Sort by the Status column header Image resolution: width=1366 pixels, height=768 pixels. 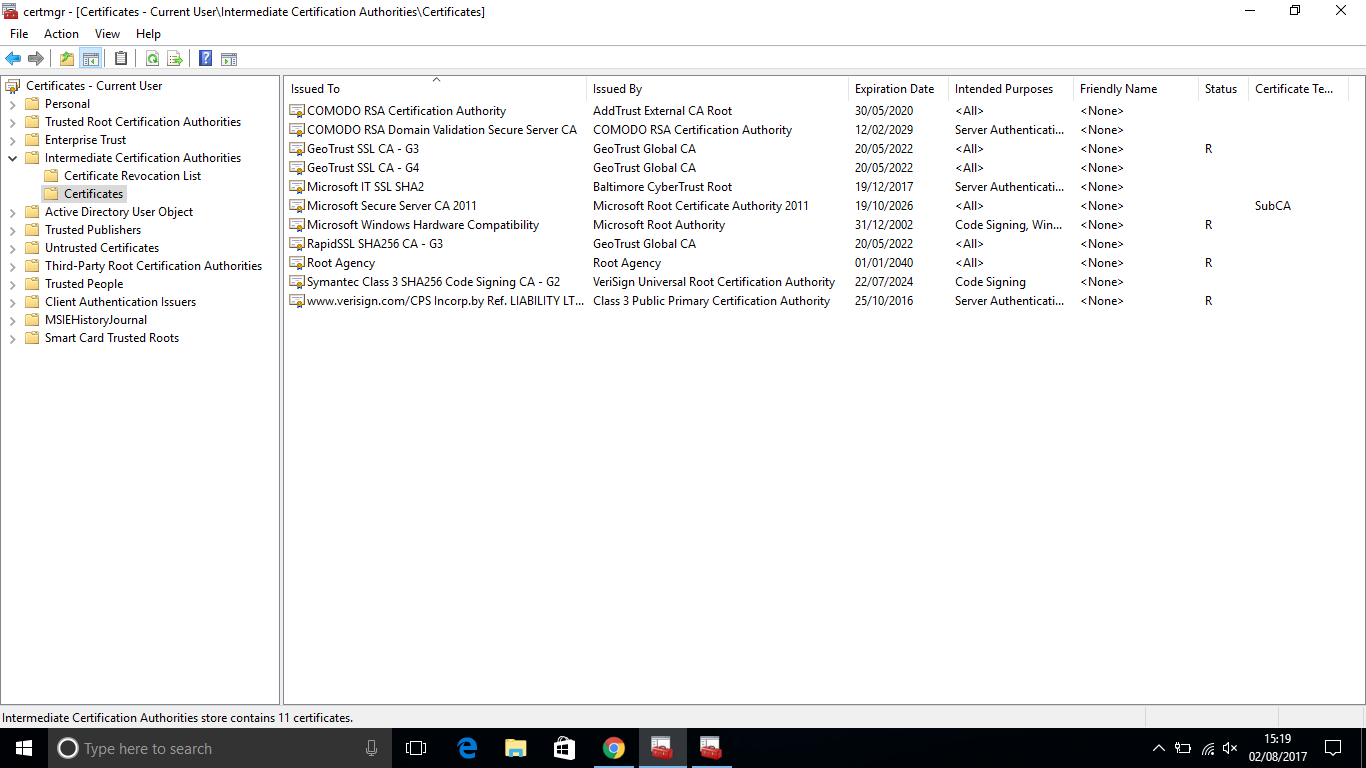point(1223,89)
